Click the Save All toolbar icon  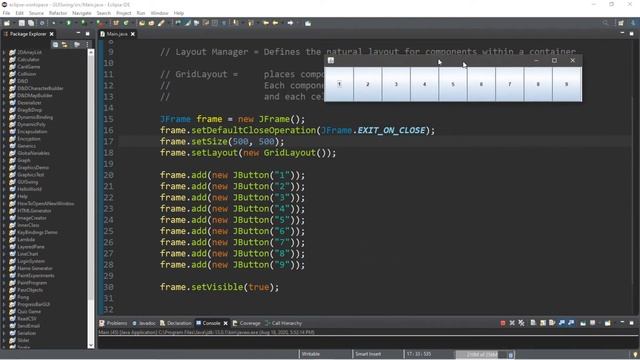tap(31, 23)
